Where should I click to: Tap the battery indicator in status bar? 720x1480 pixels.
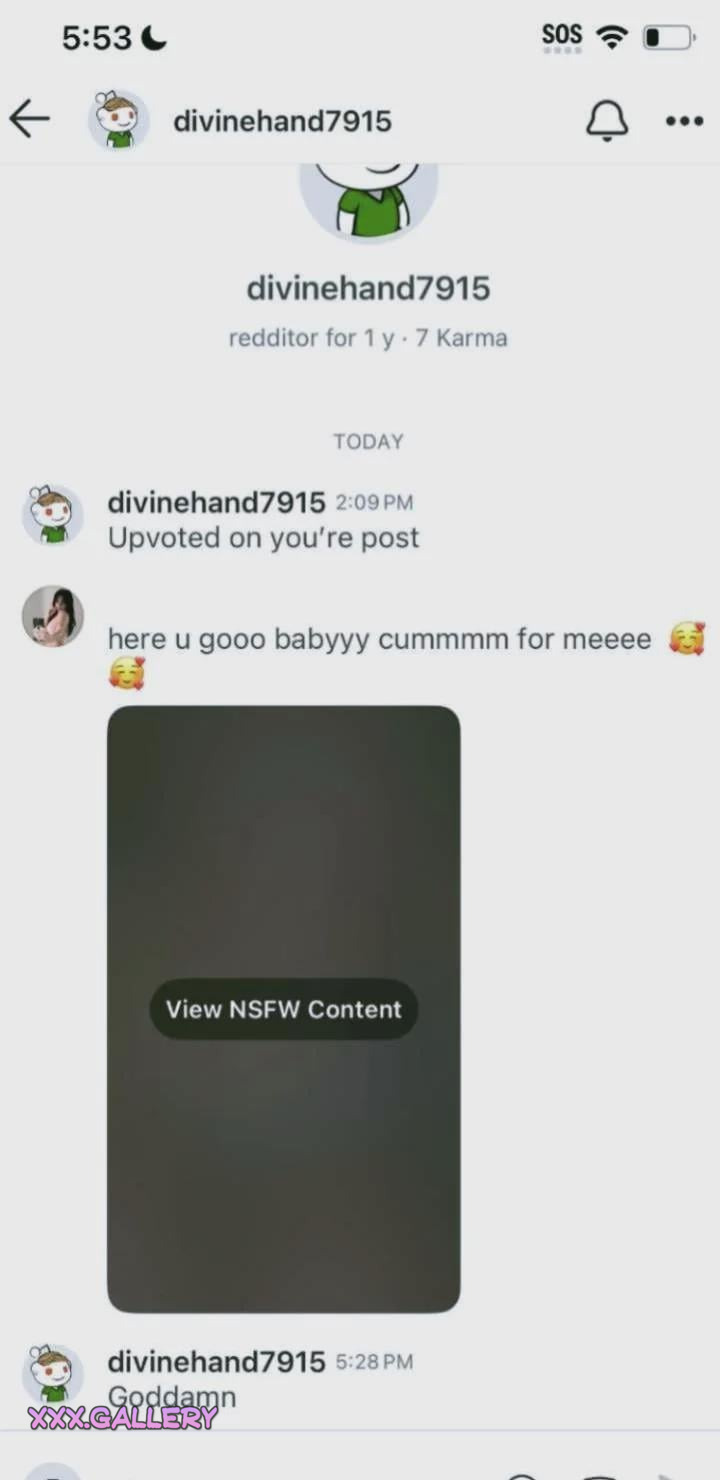coord(669,38)
